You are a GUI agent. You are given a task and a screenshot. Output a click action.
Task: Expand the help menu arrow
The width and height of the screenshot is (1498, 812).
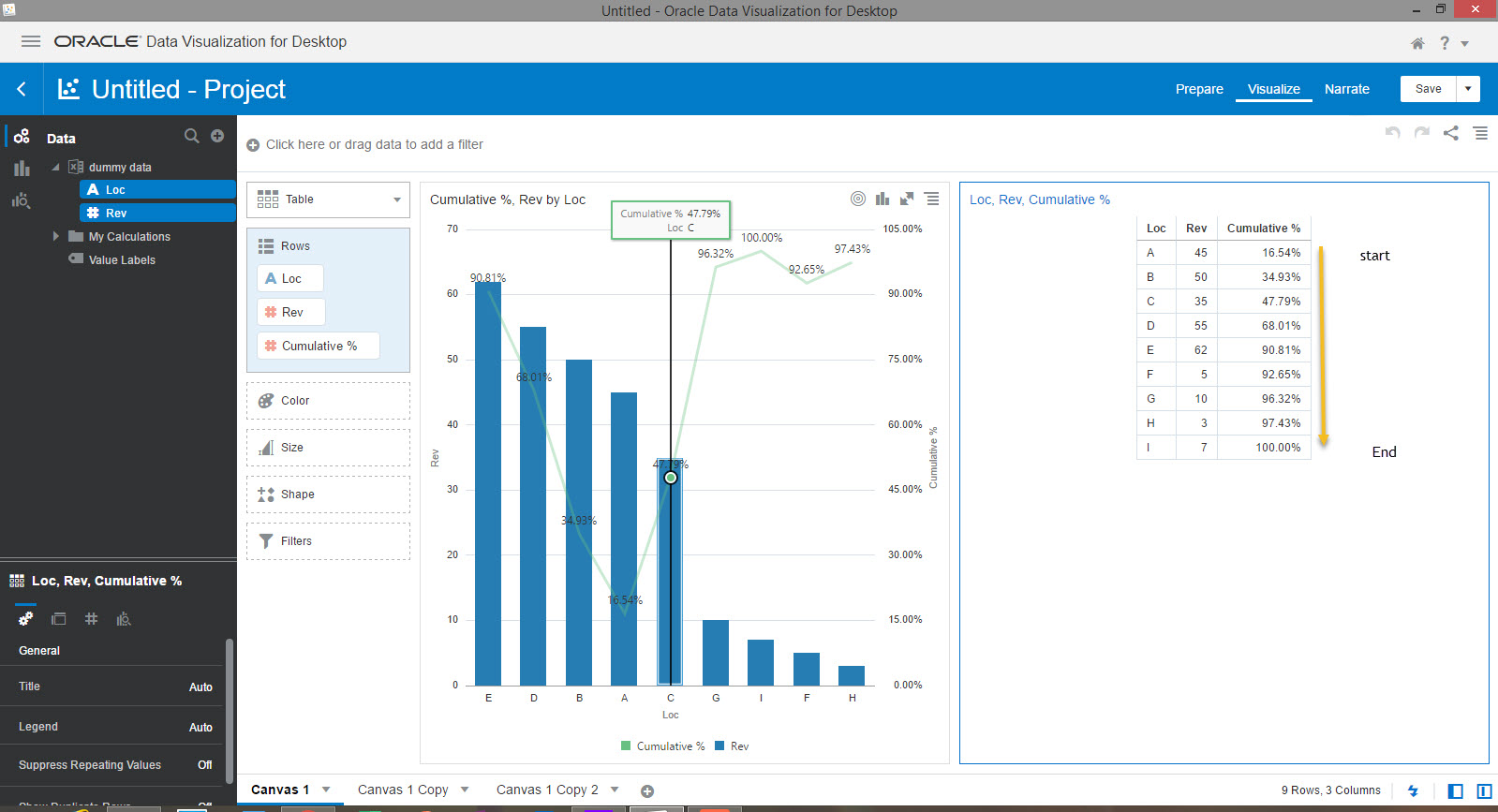pos(1464,44)
